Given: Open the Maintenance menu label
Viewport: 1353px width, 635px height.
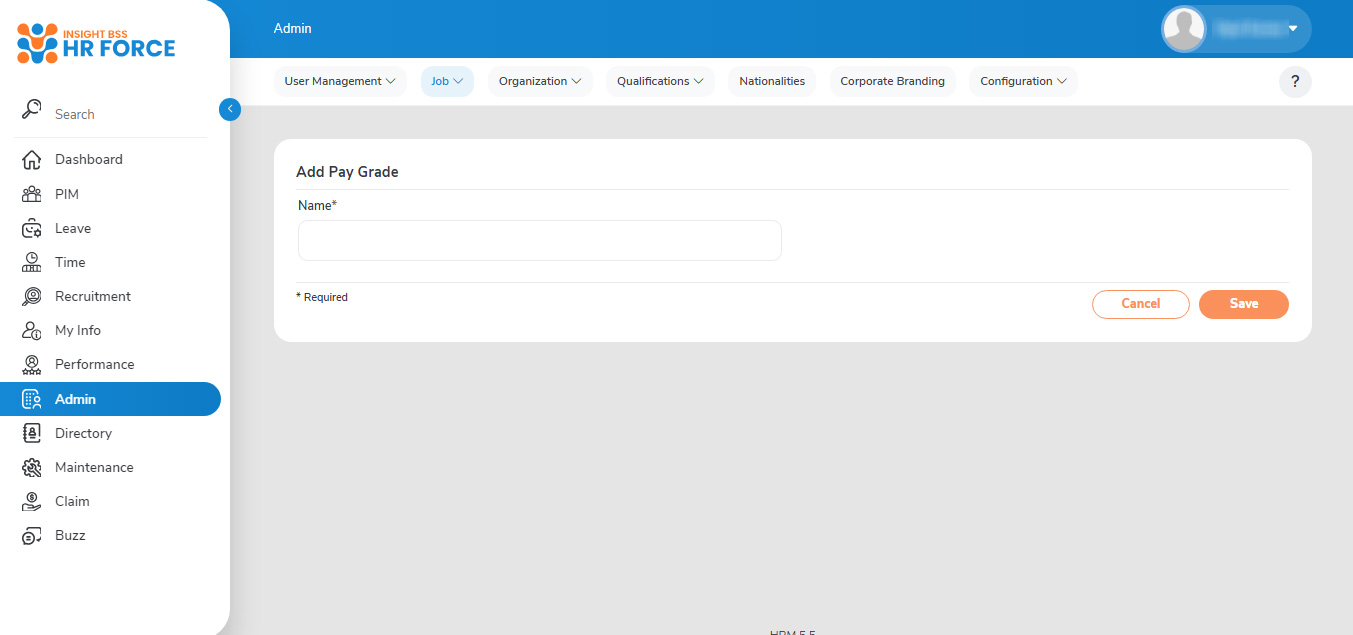Looking at the screenshot, I should (94, 467).
